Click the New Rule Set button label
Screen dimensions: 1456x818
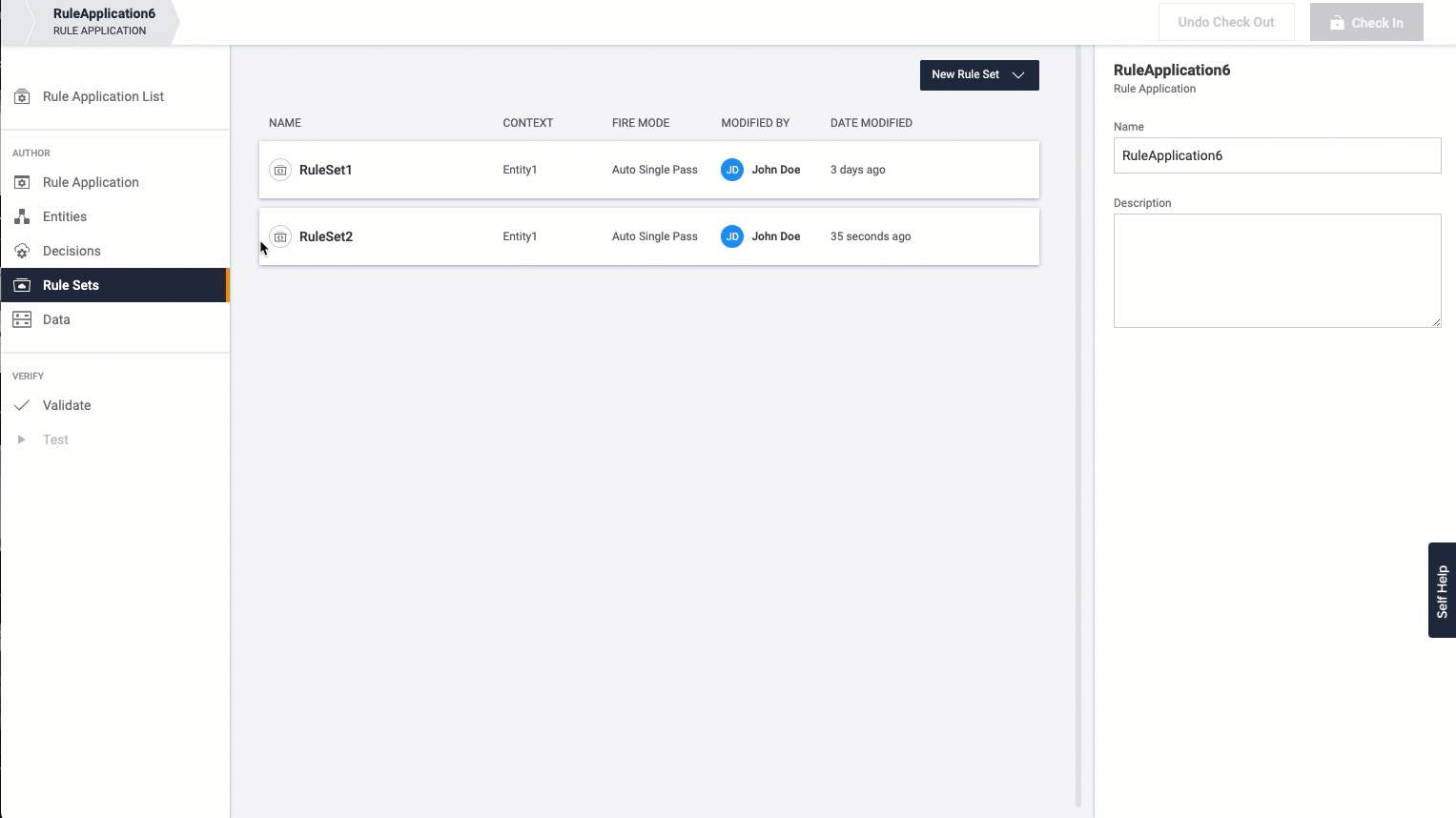tap(965, 74)
